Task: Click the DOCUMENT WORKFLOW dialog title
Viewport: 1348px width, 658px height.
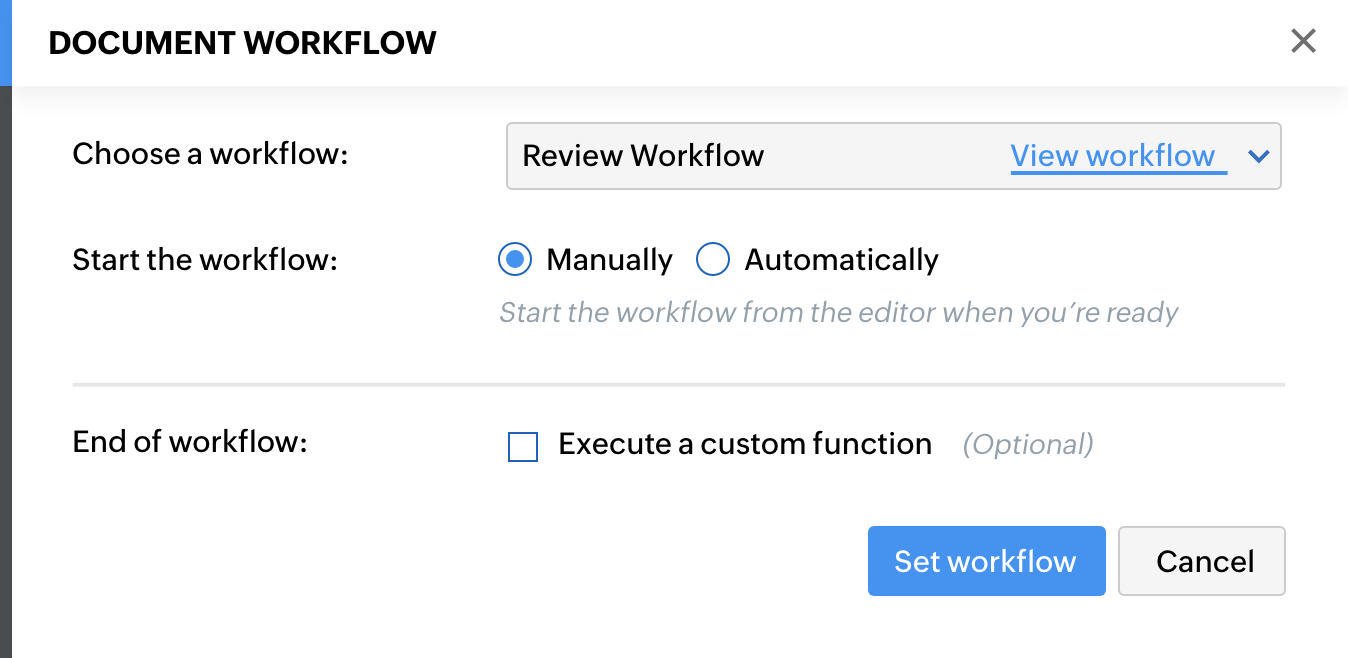Action: click(x=242, y=43)
